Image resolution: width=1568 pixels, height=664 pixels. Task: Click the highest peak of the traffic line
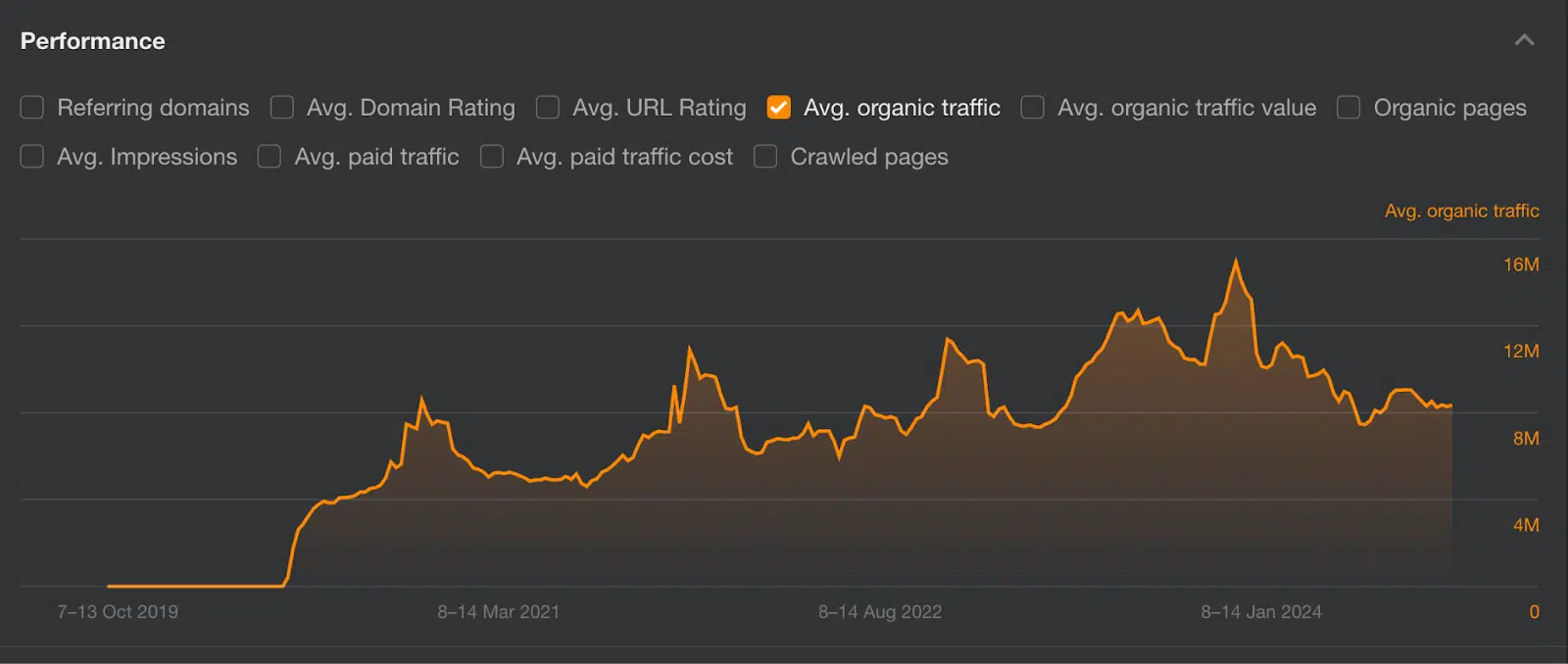point(1236,261)
